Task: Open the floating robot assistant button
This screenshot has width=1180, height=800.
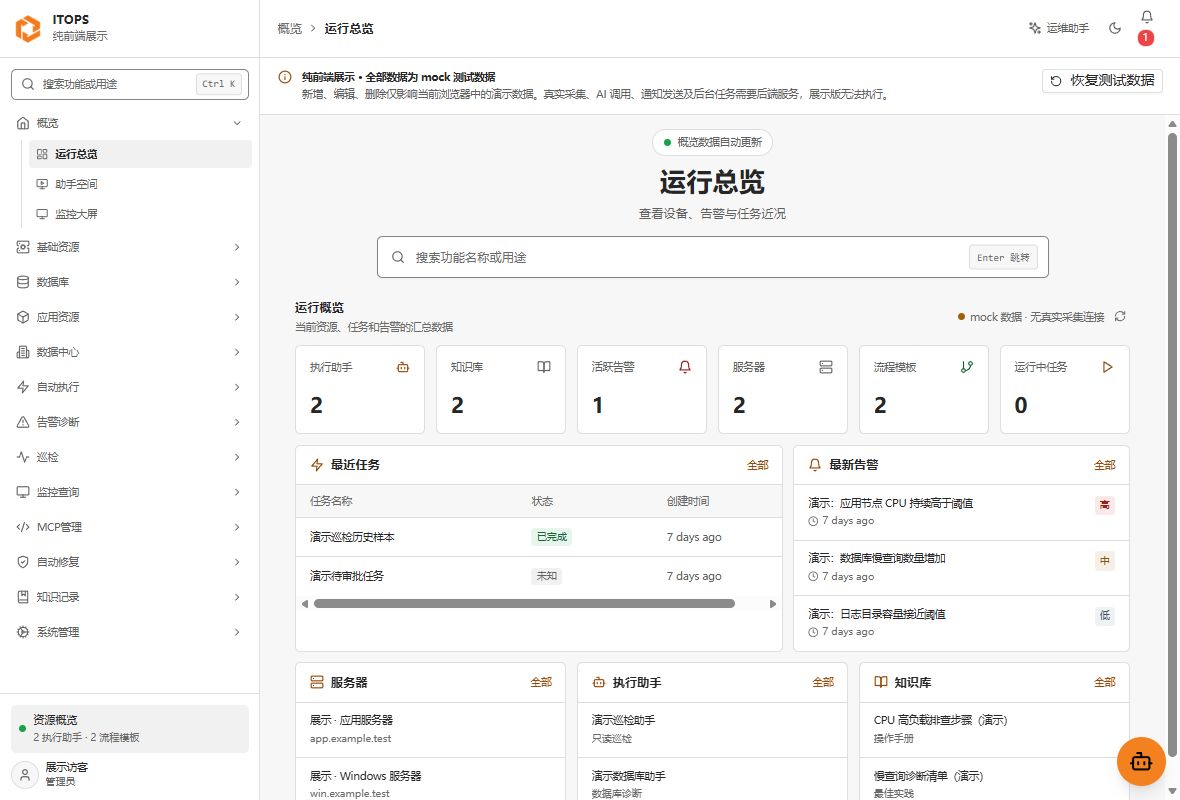Action: [1141, 762]
